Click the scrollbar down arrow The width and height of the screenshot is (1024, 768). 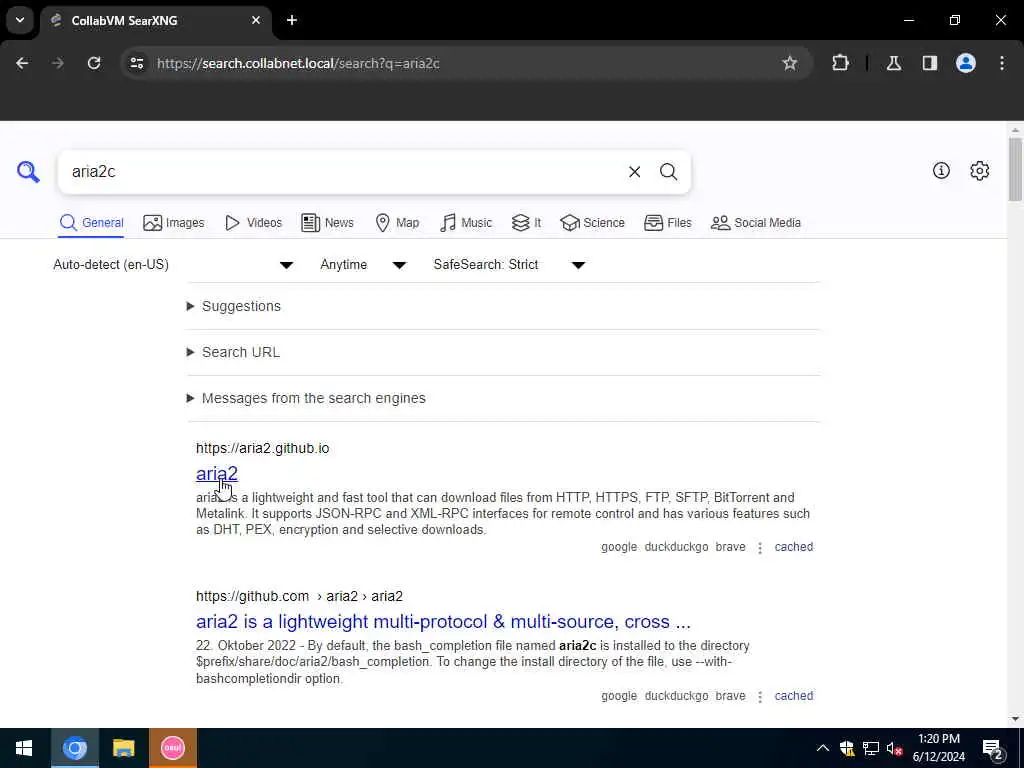(x=1015, y=719)
